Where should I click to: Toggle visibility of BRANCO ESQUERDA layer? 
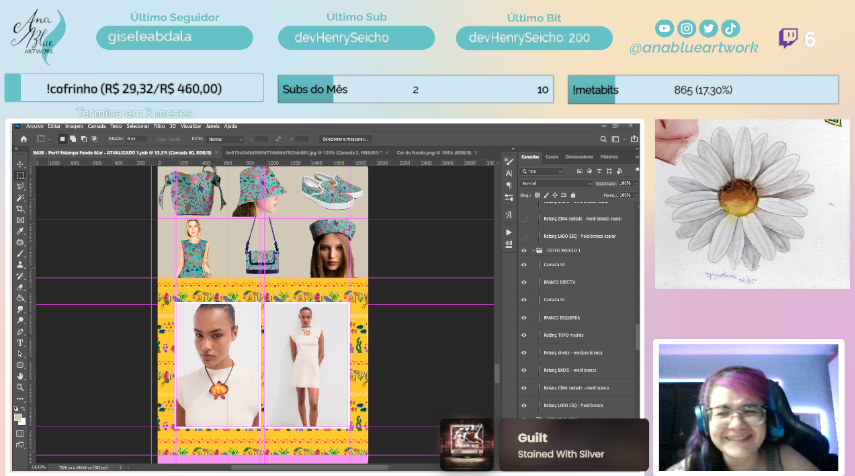point(524,317)
